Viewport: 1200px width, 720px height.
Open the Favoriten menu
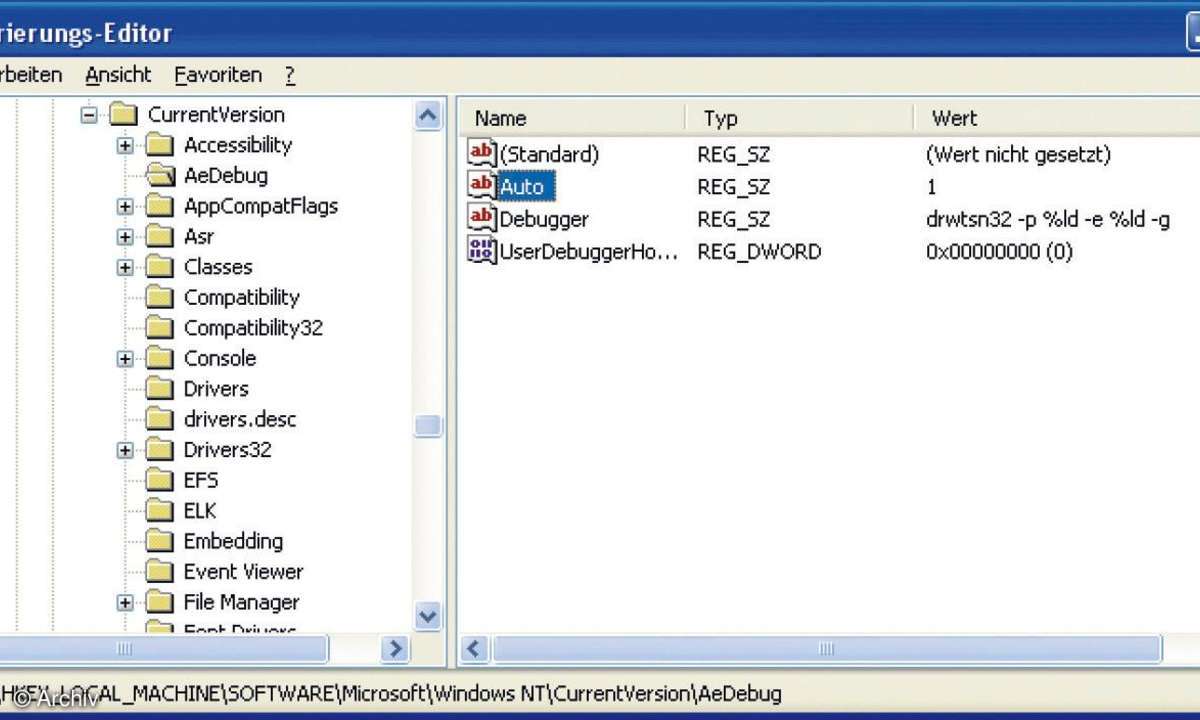point(217,74)
